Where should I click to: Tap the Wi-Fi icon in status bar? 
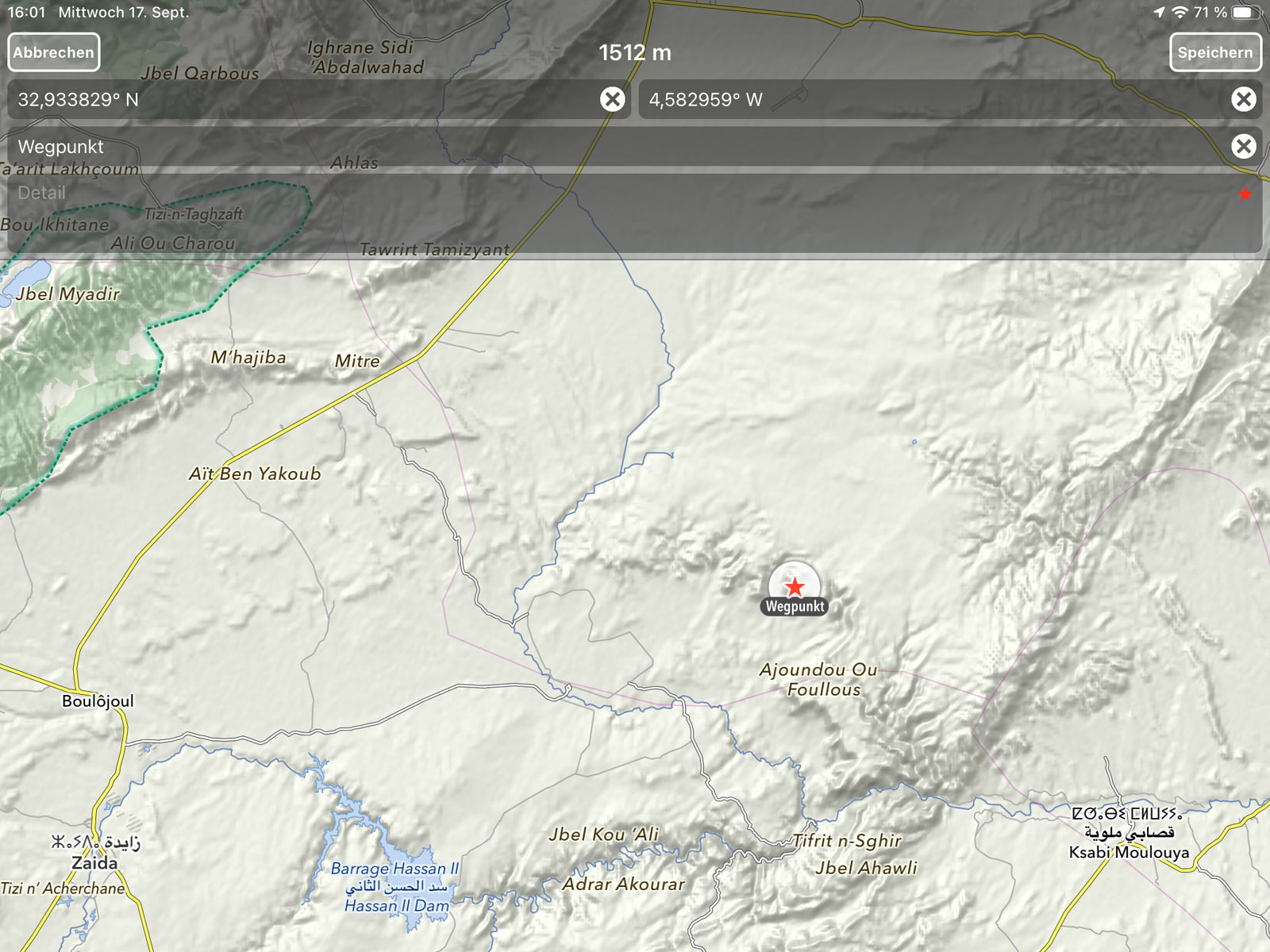pyautogui.click(x=1180, y=12)
